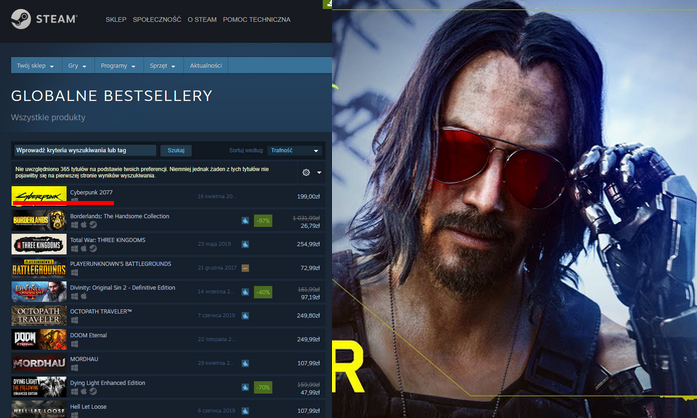697x418 pixels.
Task: Click Windows icon under PLAYERUNKNOWN'S BATTLEGROUNDS
Action: tap(74, 272)
